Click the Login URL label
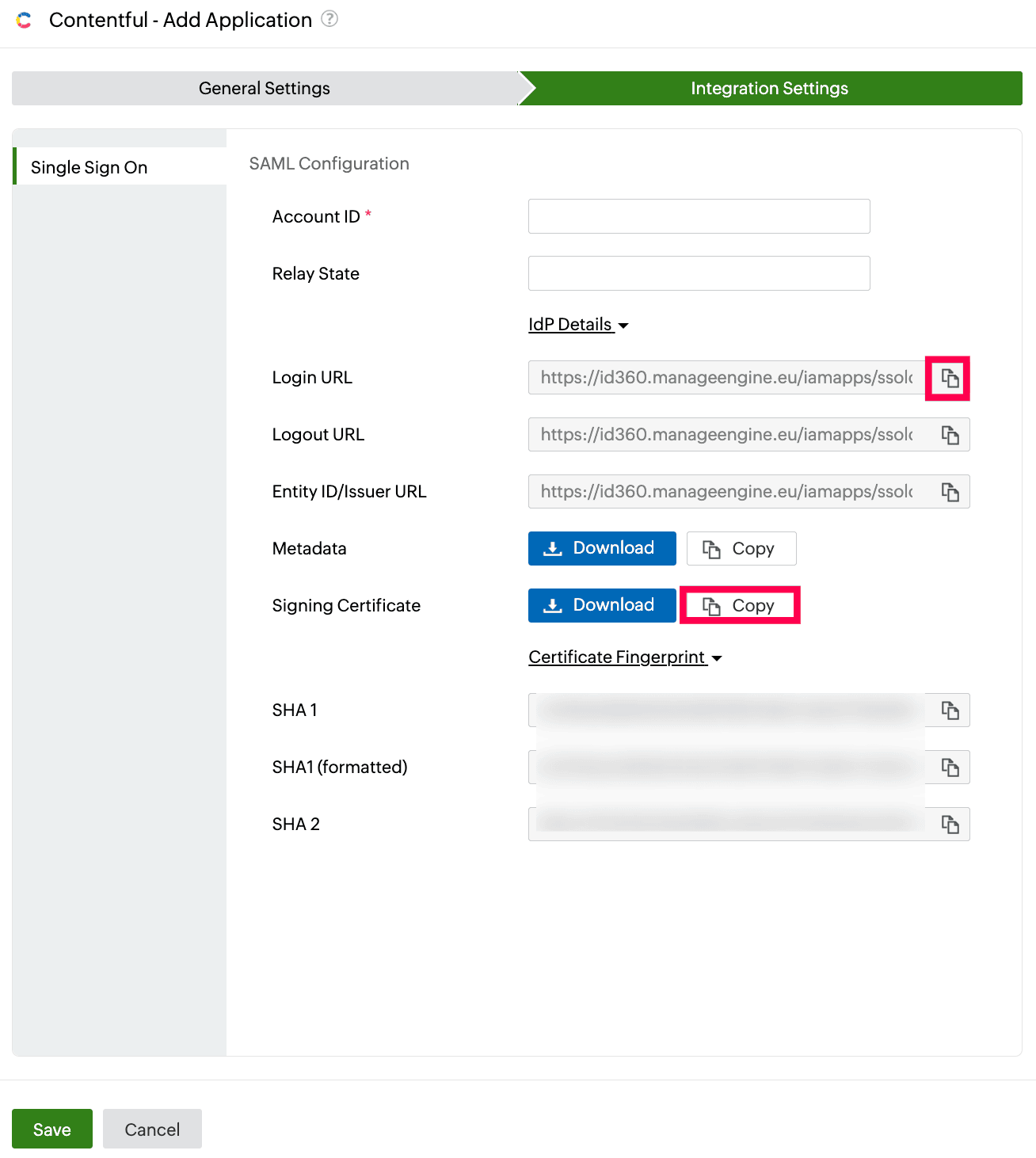This screenshot has width=1036, height=1158. coord(312,378)
